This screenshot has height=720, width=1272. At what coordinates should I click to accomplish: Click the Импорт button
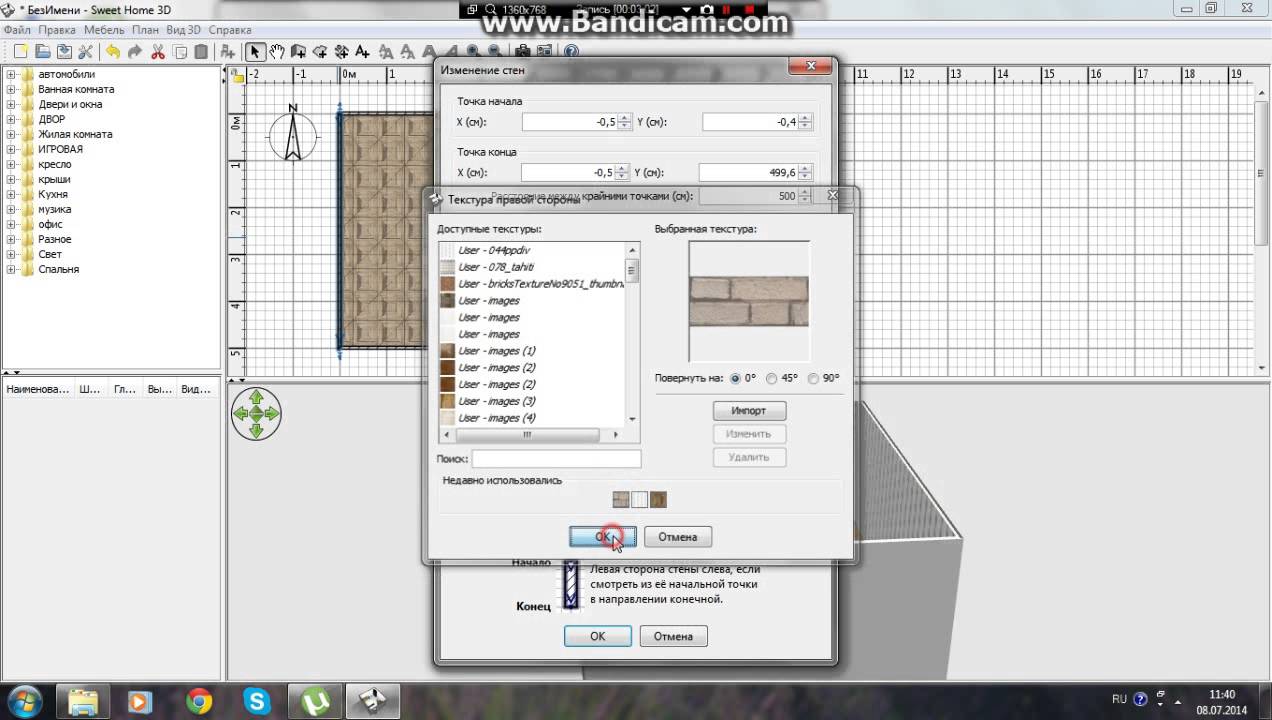coord(748,411)
